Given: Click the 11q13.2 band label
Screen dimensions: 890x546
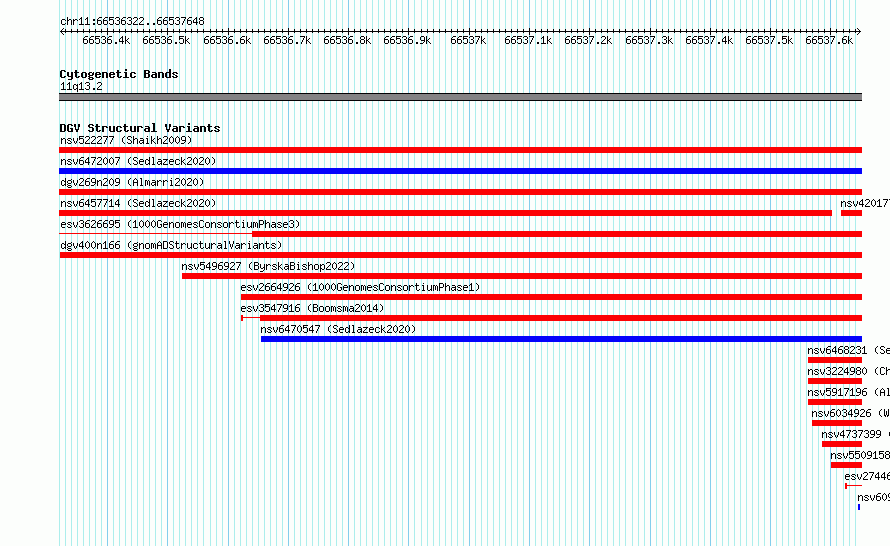Looking at the screenshot, I should (x=81, y=86).
